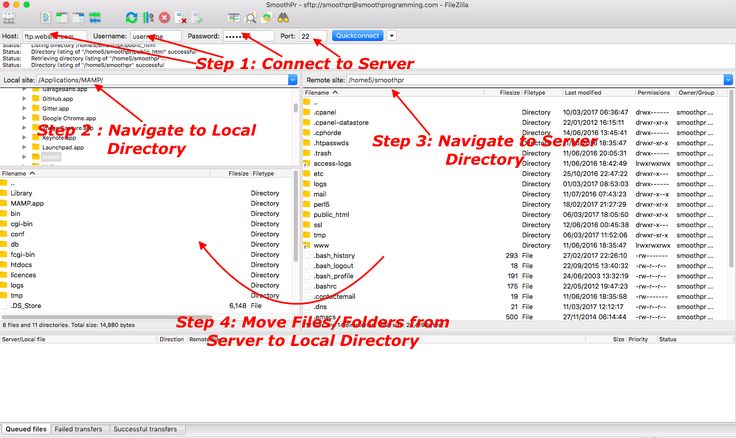
Task: Focus the Password field
Action: 248,36
